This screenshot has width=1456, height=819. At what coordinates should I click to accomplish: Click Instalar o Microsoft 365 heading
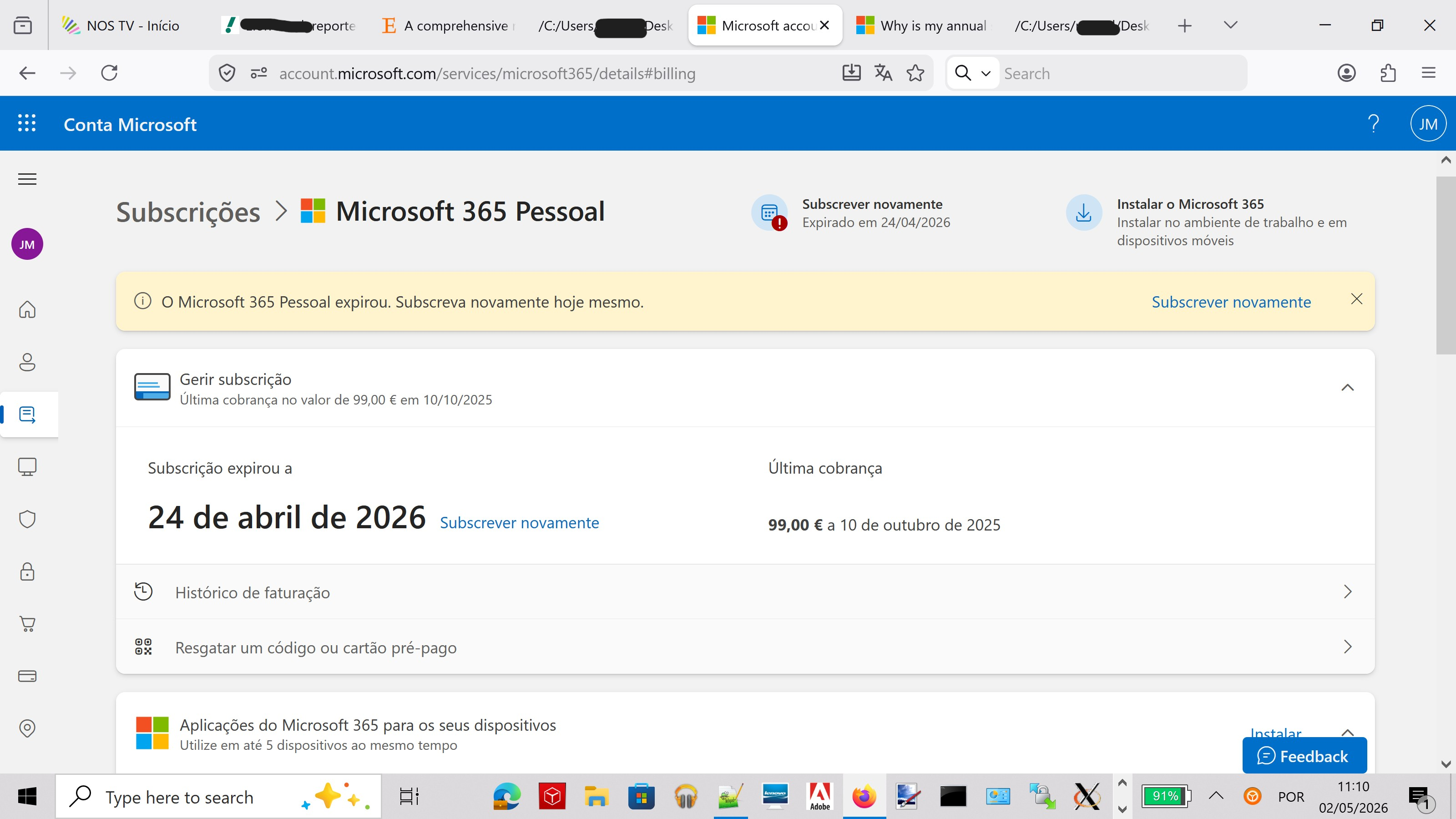pos(1190,204)
